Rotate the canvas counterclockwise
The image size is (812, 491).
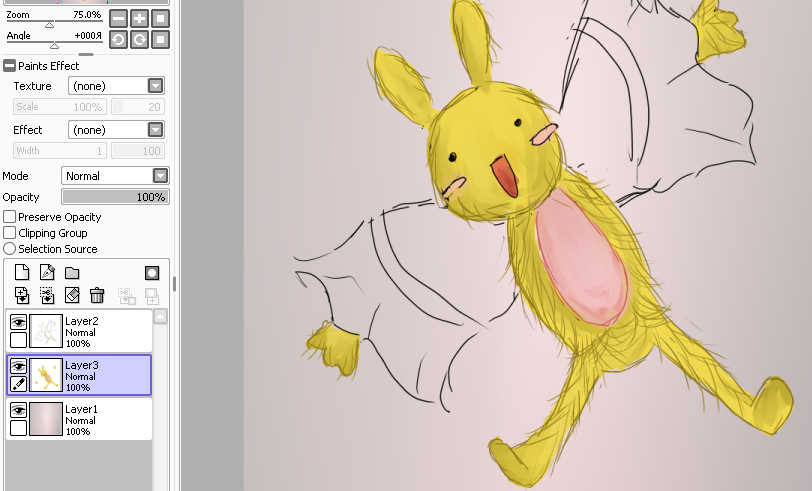pyautogui.click(x=119, y=40)
